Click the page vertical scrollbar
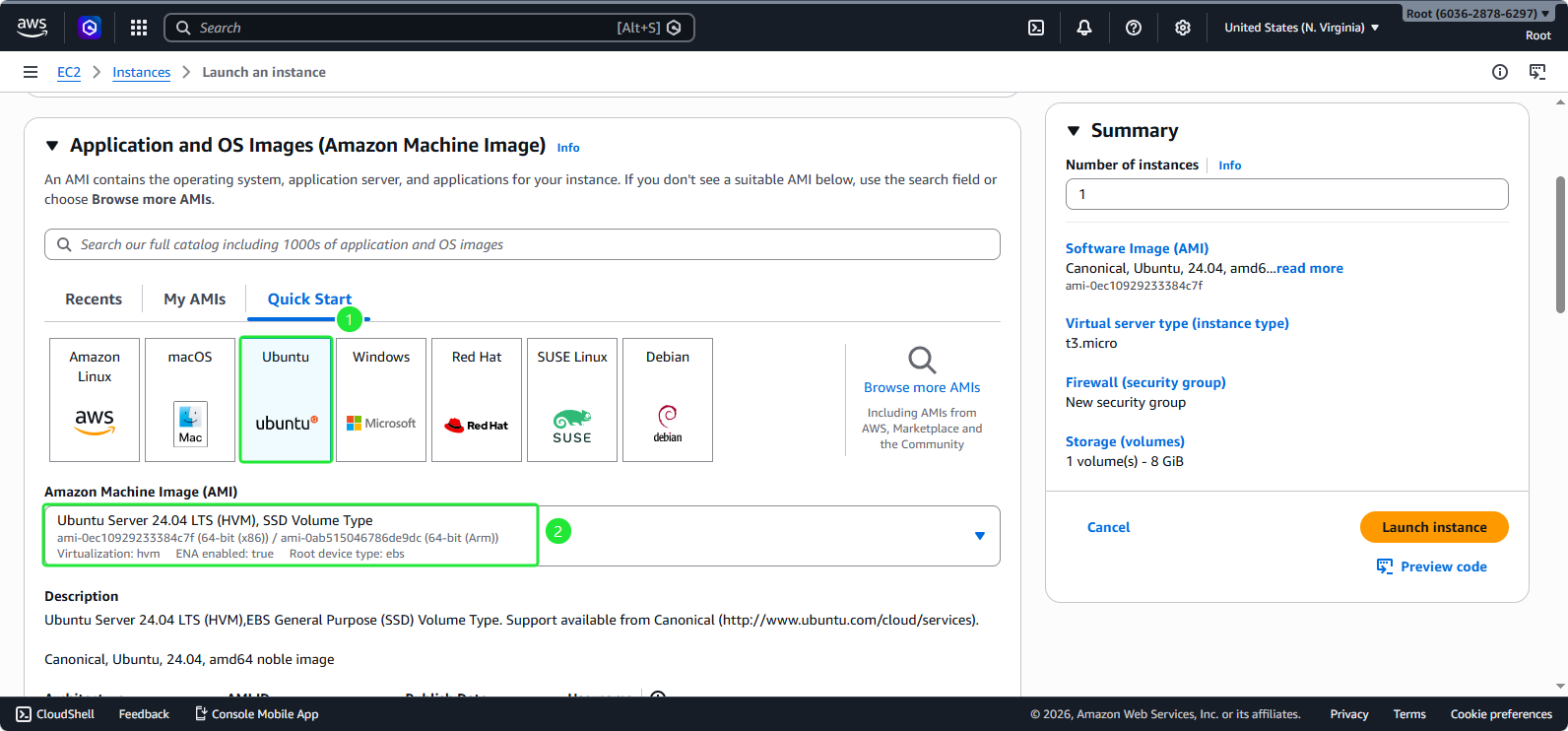The image size is (1568, 731). pyautogui.click(x=1560, y=244)
